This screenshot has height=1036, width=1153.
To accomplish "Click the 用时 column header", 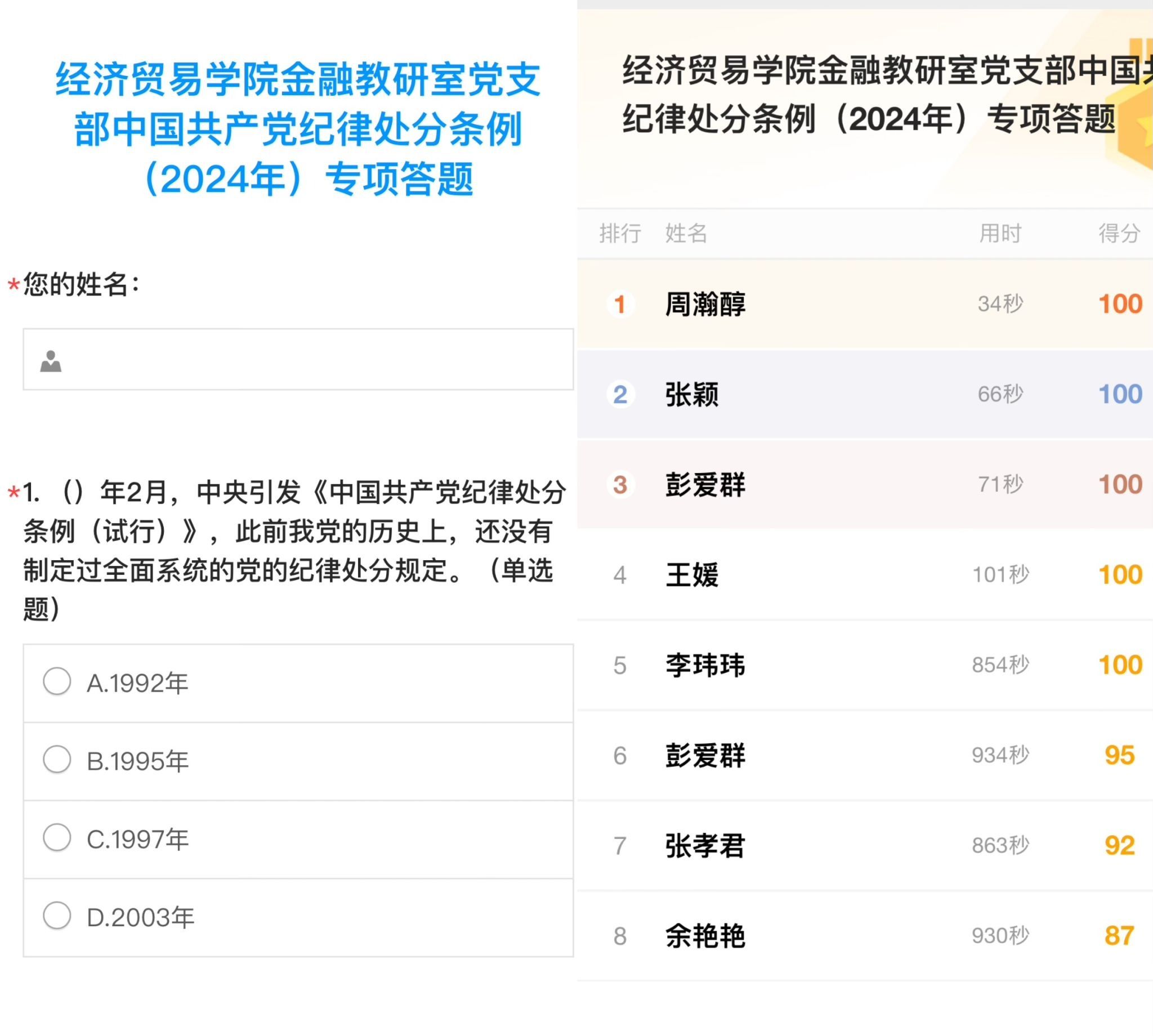I will pyautogui.click(x=1000, y=234).
